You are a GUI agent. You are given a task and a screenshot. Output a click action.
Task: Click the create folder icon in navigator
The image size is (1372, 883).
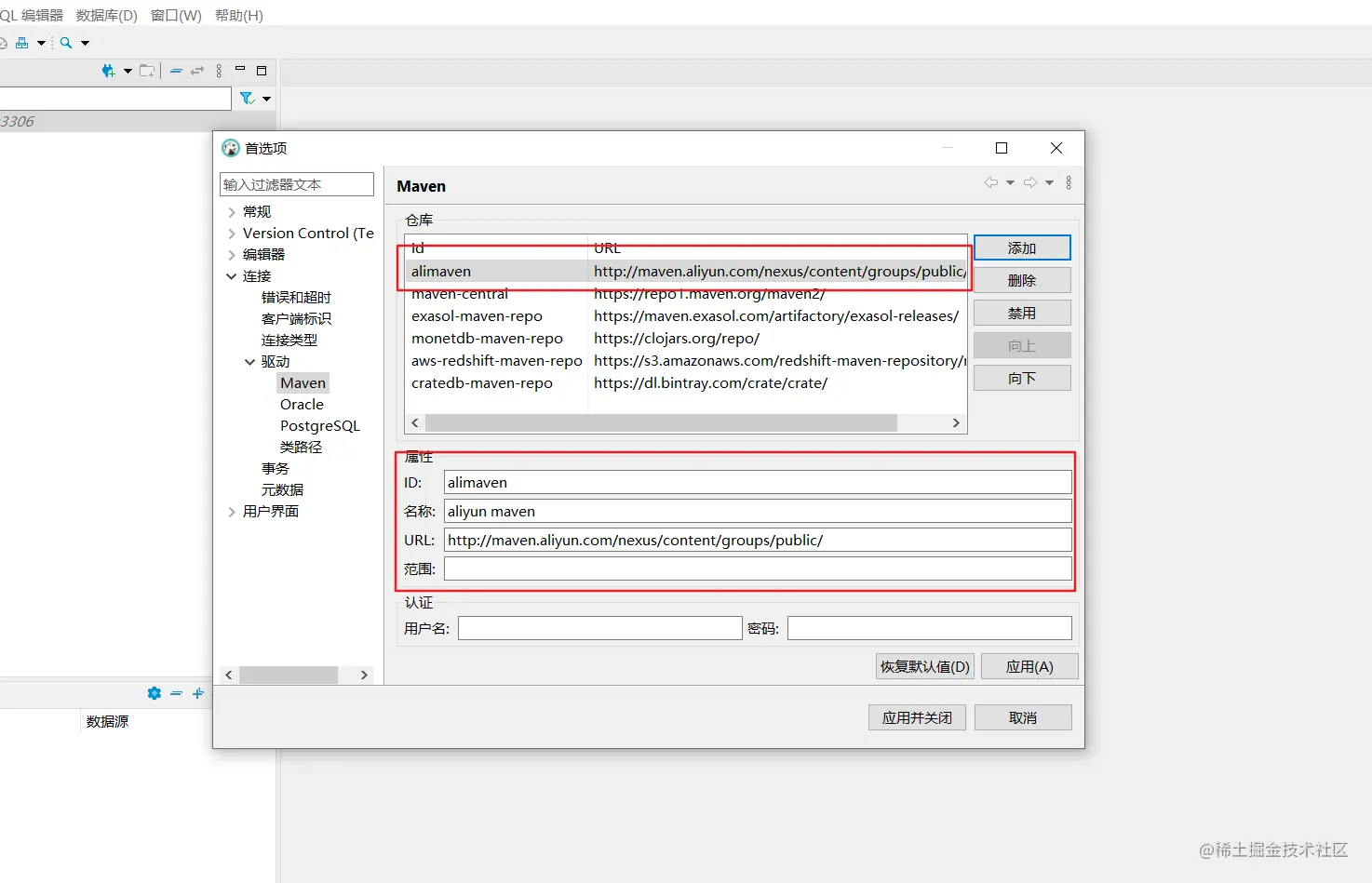[x=147, y=71]
